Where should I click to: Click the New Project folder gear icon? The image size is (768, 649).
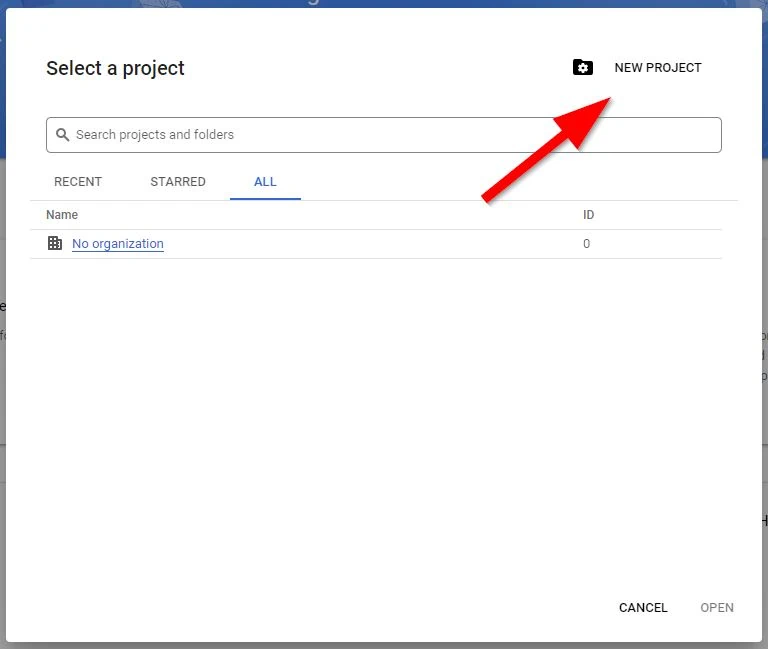[582, 67]
